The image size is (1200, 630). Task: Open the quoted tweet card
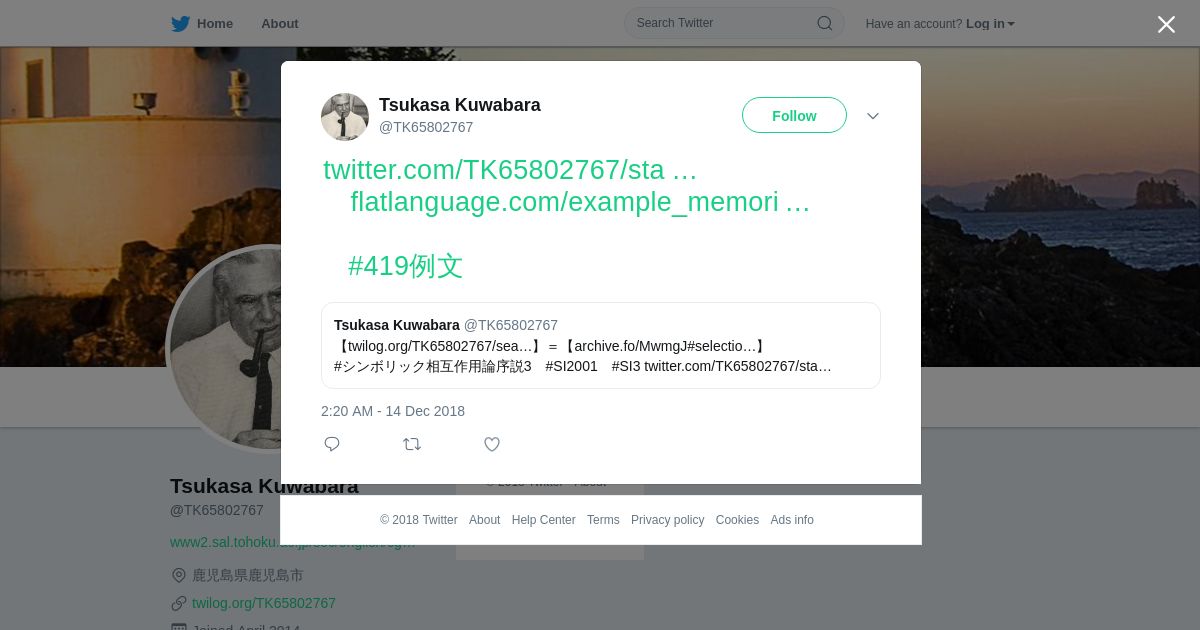(601, 346)
